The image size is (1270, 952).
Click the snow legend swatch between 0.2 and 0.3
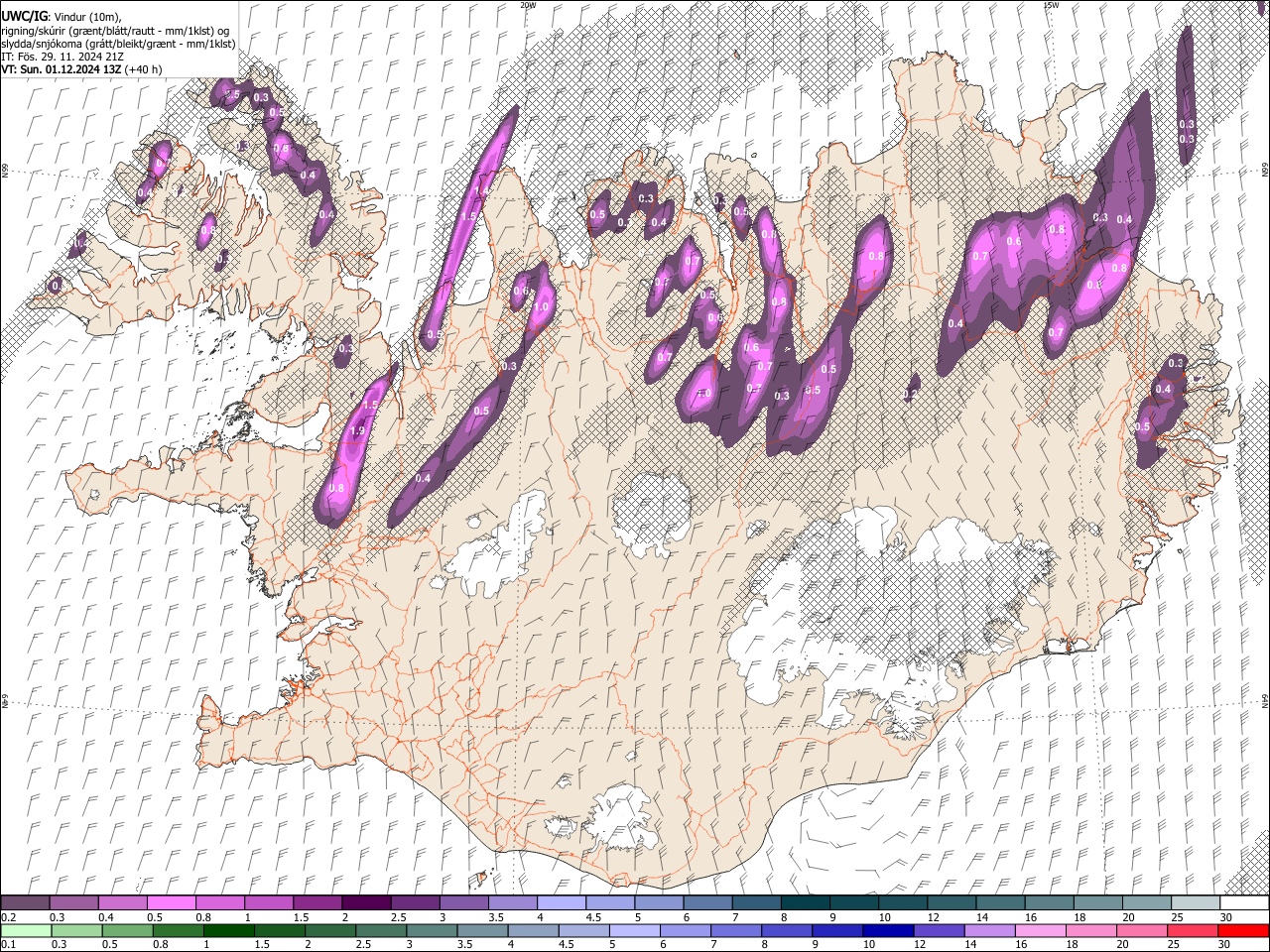[x=25, y=902]
